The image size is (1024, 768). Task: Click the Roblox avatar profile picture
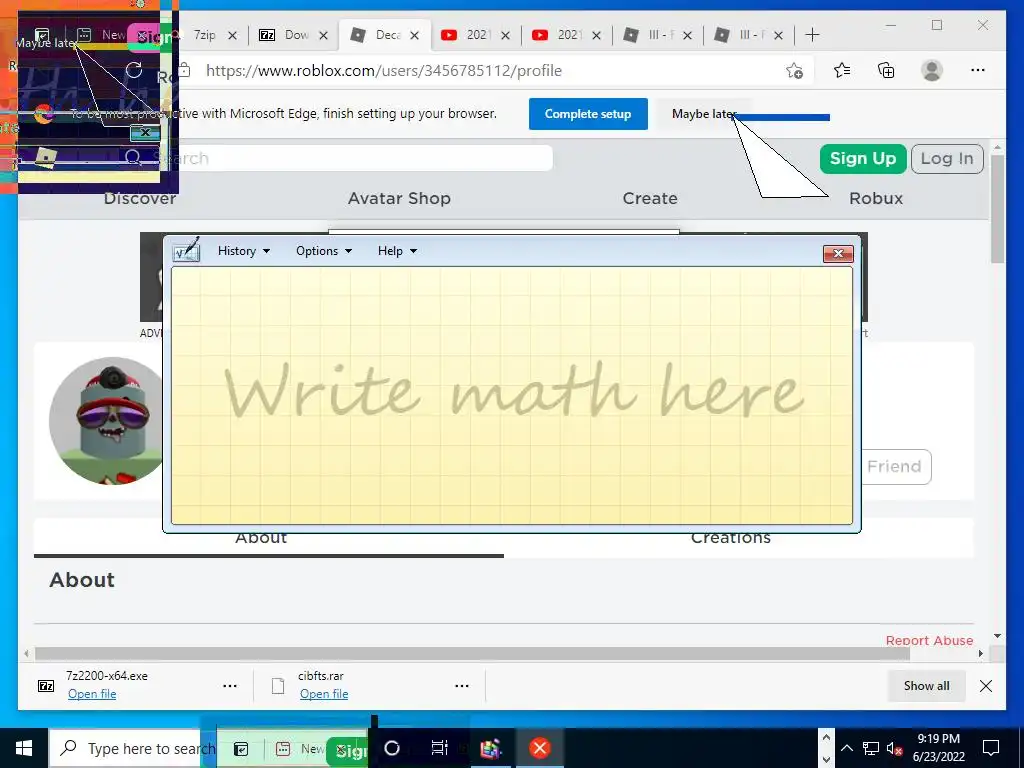[x=106, y=421]
